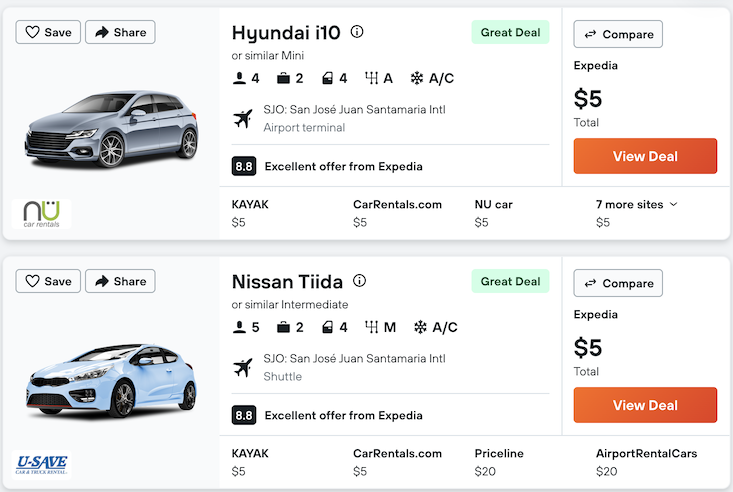This screenshot has width=733, height=492.
Task: Click A/C snowflake icon for Hyundai i10
Action: click(x=417, y=78)
